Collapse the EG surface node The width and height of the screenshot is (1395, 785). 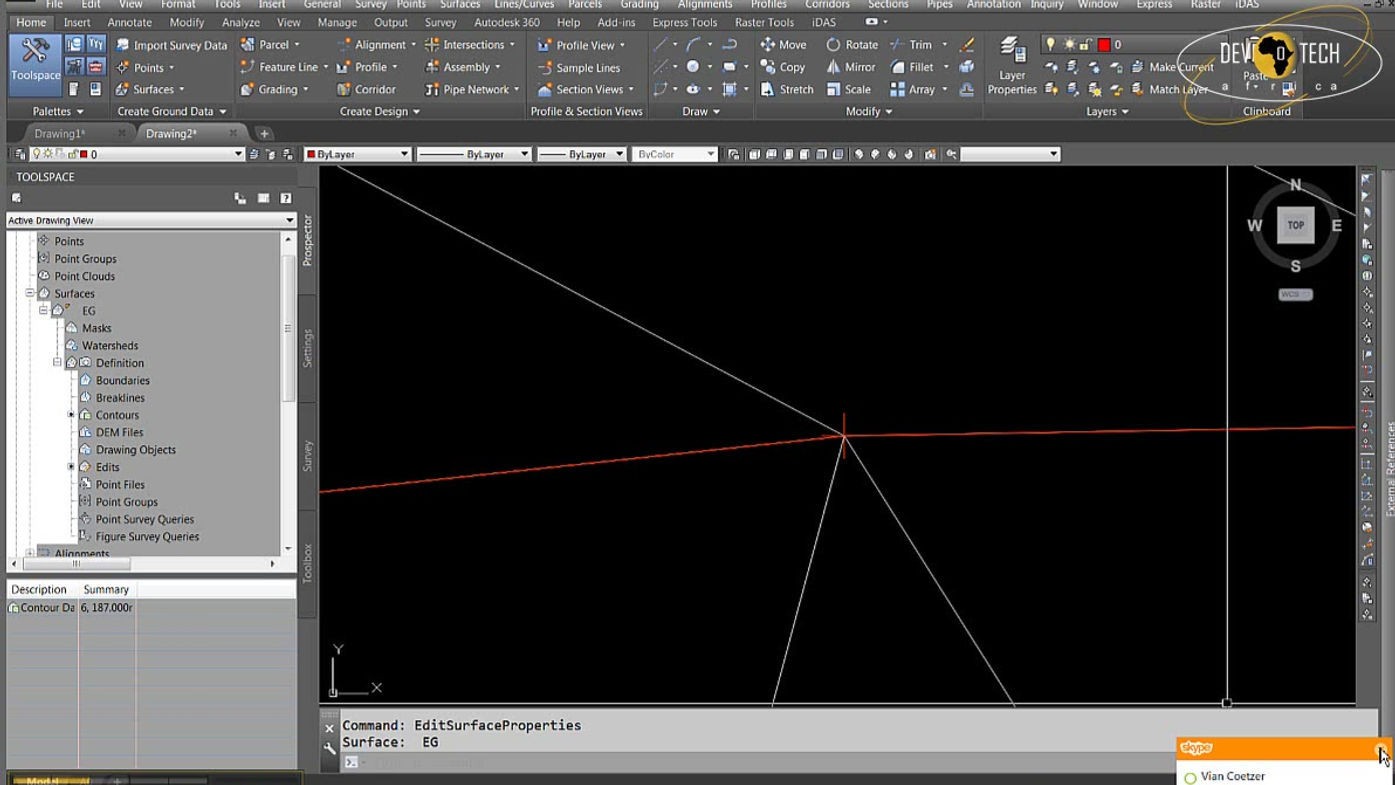44,311
